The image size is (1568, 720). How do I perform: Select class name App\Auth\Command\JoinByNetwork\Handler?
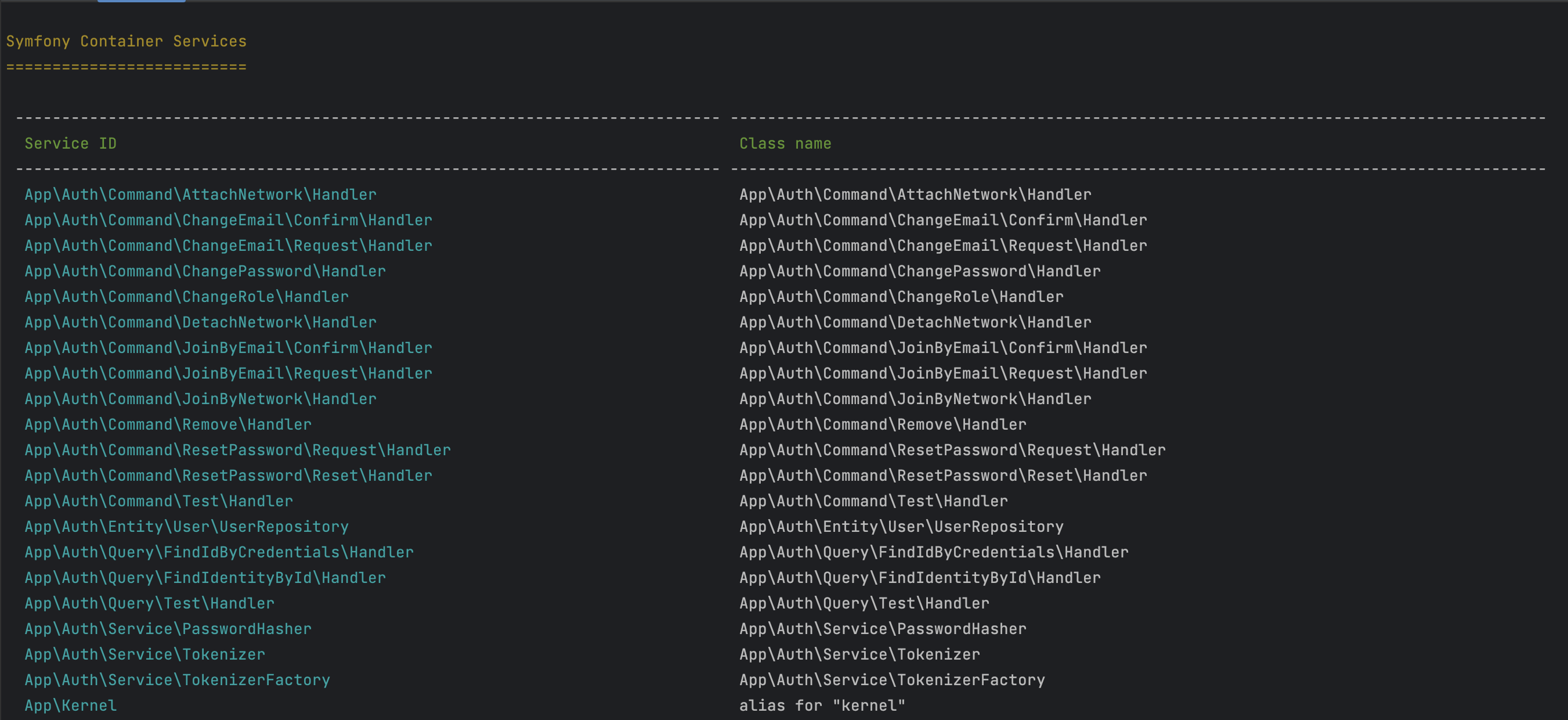[916, 399]
